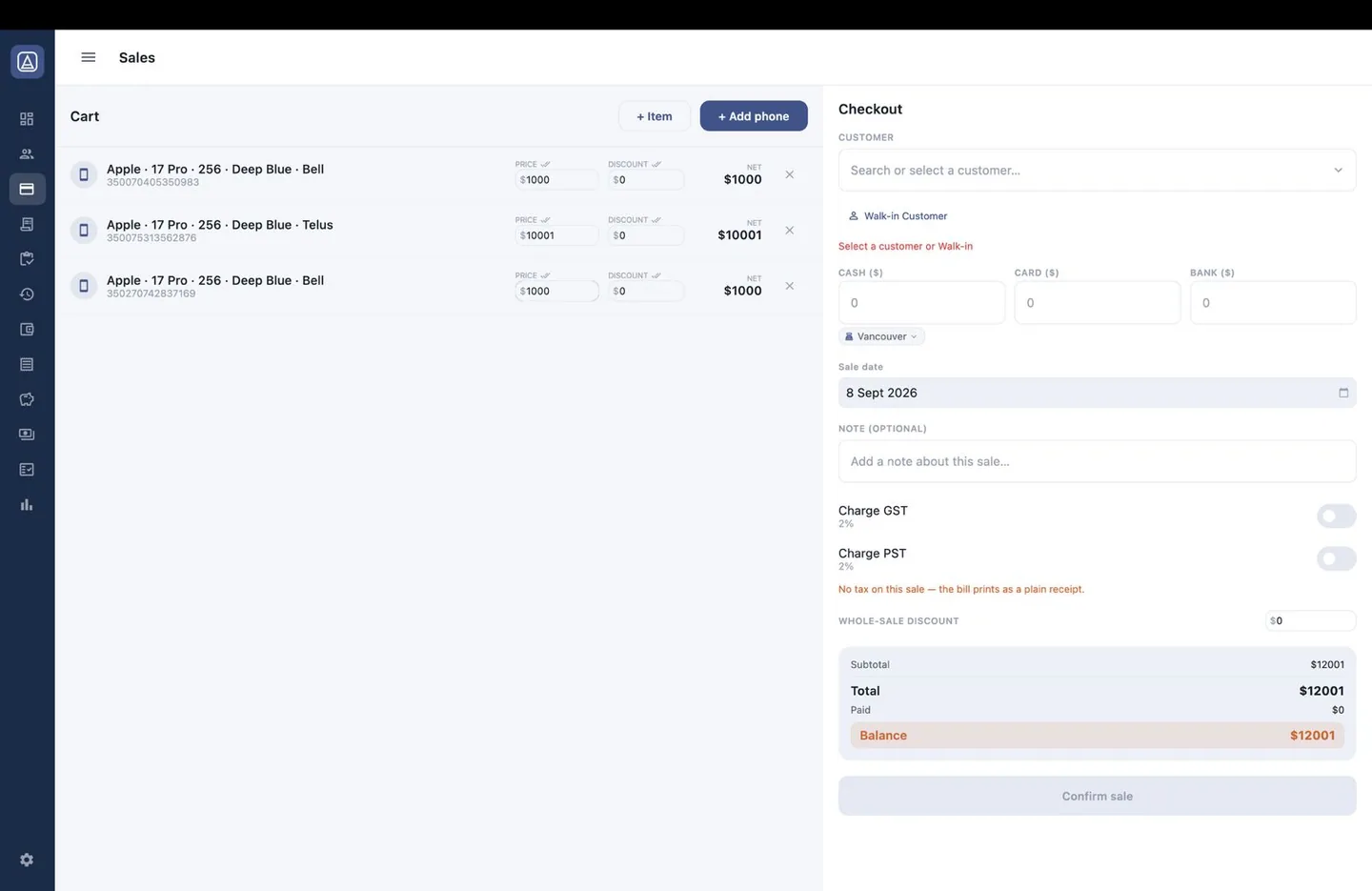Viewport: 1372px width, 891px height.
Task: Open the wallet icon in sidebar
Action: 27,329
